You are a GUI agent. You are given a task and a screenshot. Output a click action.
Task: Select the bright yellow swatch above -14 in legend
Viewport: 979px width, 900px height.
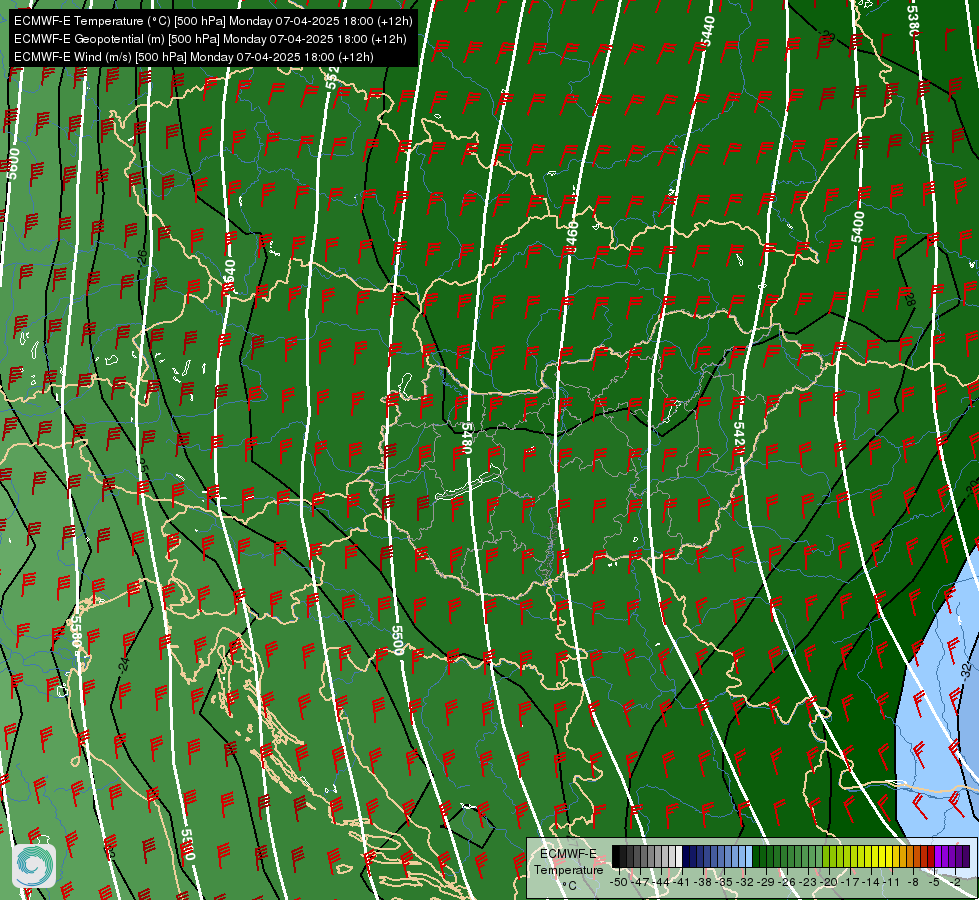pyautogui.click(x=875, y=856)
